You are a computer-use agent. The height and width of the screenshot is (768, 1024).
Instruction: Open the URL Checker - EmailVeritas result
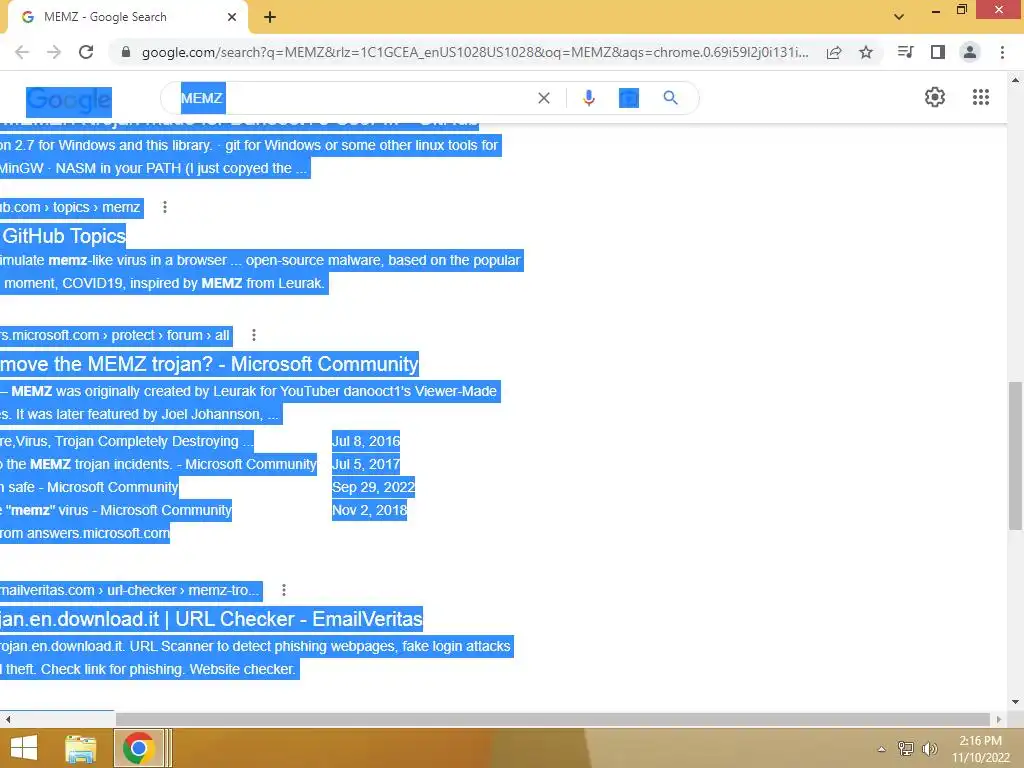click(211, 619)
